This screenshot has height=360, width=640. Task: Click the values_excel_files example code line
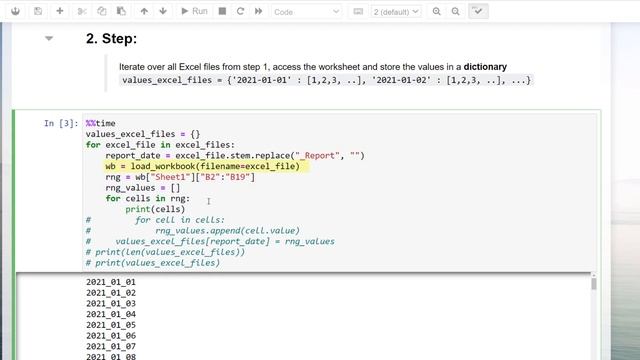tap(327, 80)
